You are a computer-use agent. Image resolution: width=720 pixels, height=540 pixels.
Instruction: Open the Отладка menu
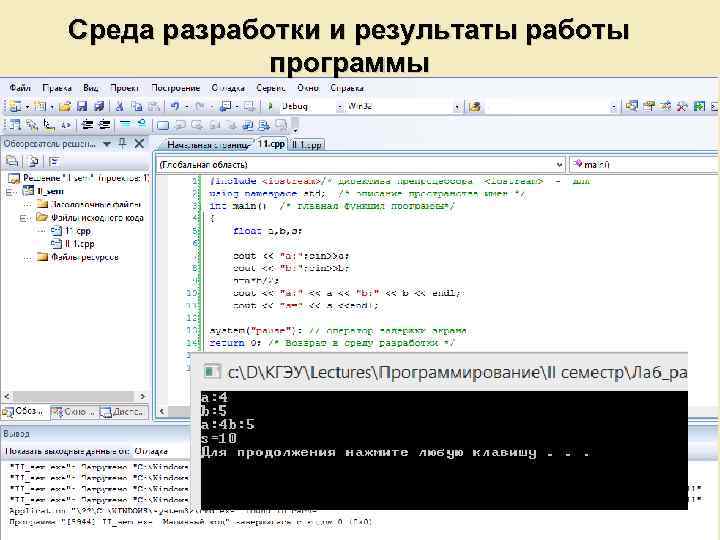[228, 88]
